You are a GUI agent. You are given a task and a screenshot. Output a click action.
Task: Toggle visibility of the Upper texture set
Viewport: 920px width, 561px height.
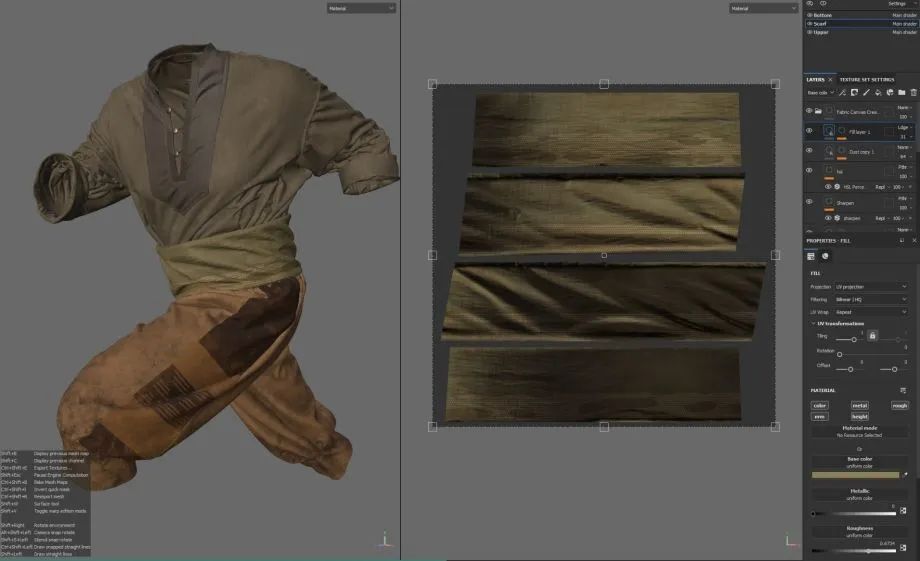(809, 32)
